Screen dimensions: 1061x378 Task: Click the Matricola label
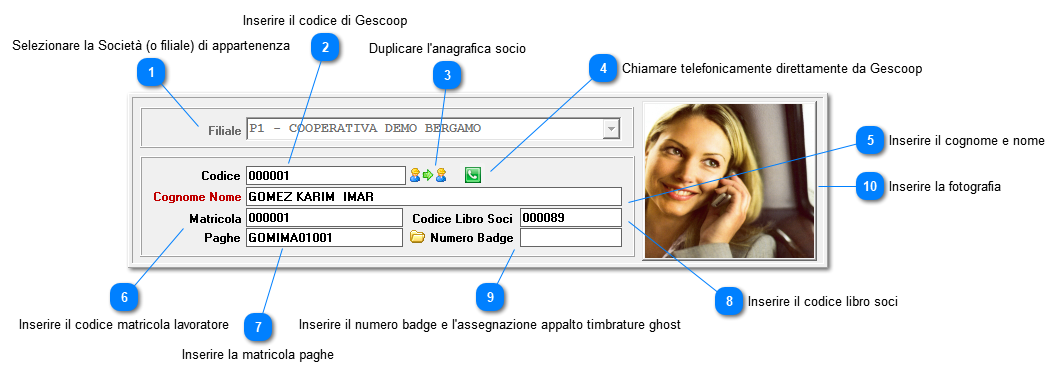(215, 218)
